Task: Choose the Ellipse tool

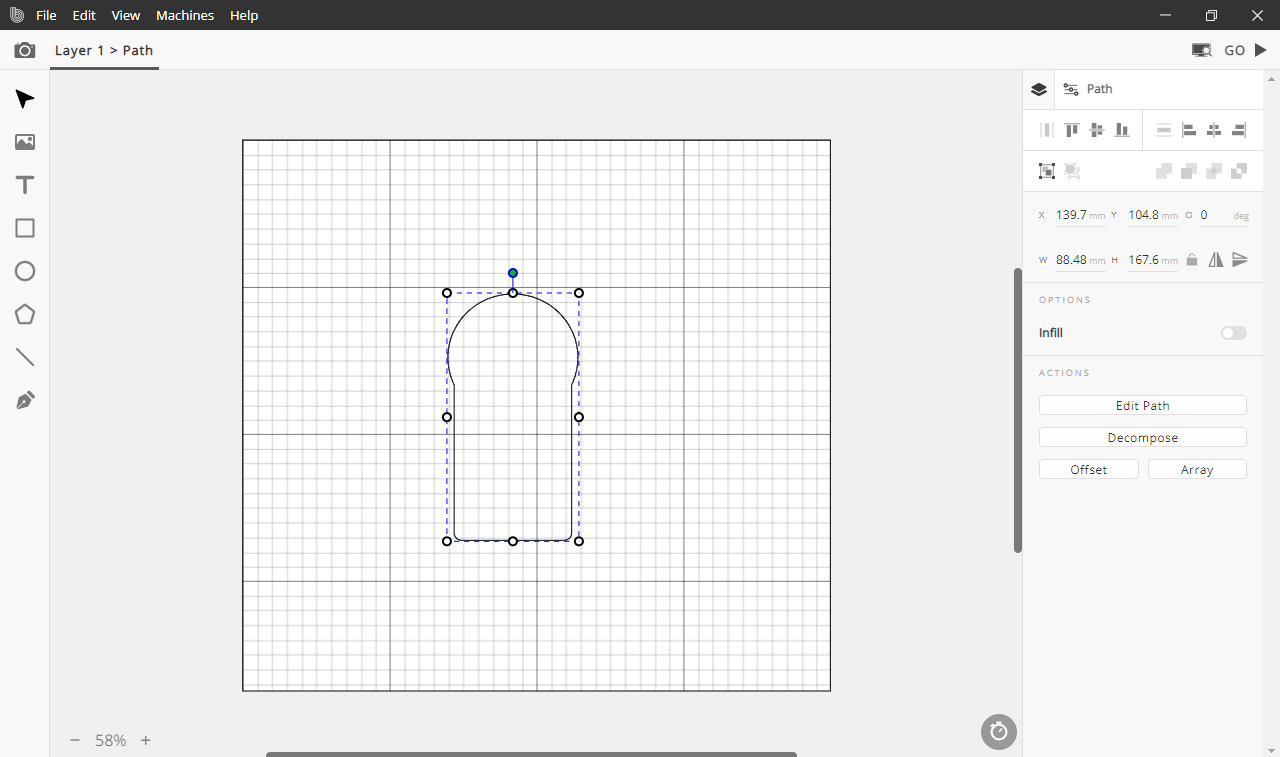Action: coord(25,271)
